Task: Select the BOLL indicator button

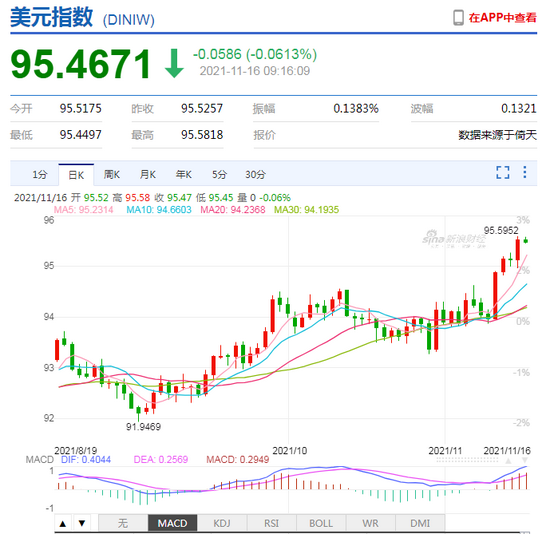Action: coord(321,524)
